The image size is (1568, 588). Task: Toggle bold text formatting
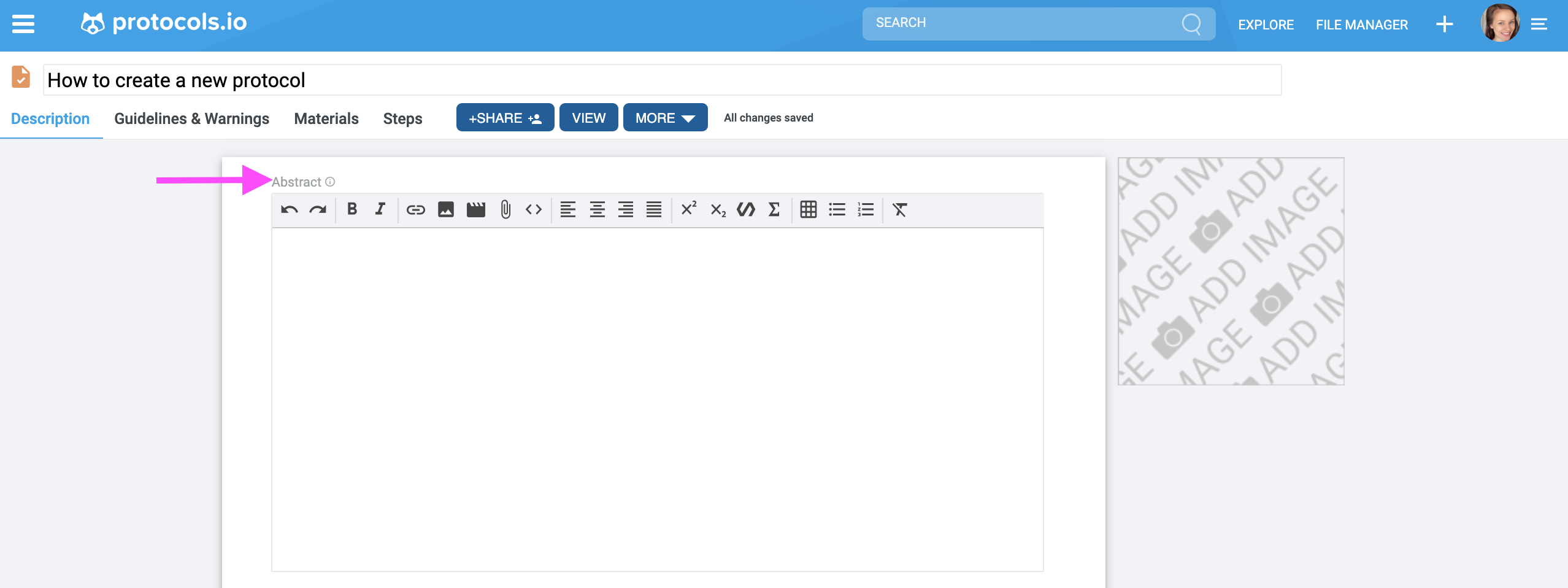point(352,209)
